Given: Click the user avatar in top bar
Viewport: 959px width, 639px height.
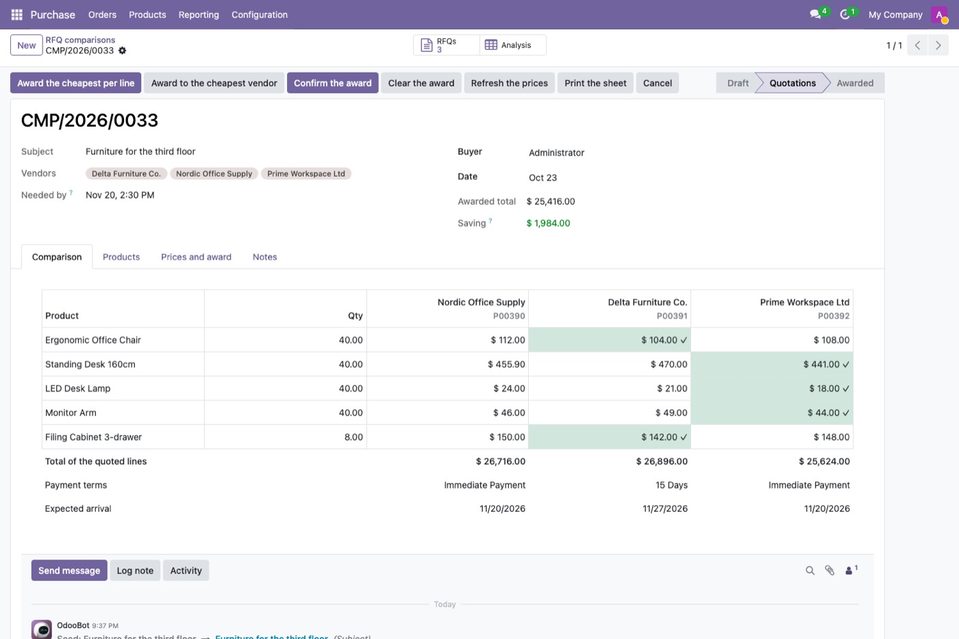Looking at the screenshot, I should (x=939, y=15).
